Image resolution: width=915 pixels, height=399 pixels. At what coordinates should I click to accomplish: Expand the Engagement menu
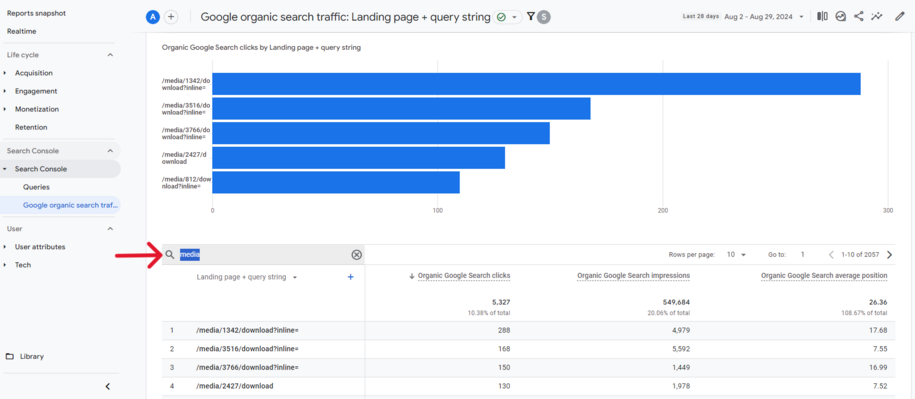36,91
